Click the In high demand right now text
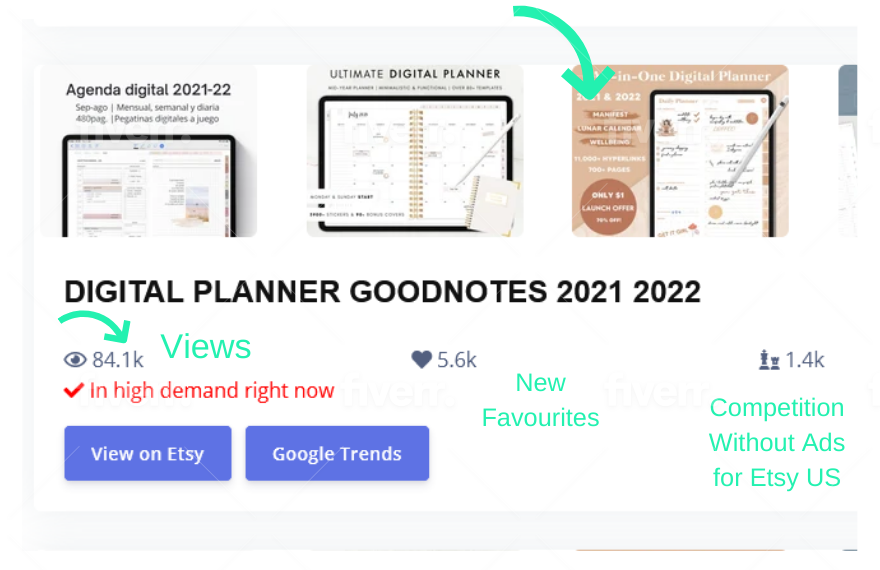This screenshot has height=570, width=880. (212, 390)
